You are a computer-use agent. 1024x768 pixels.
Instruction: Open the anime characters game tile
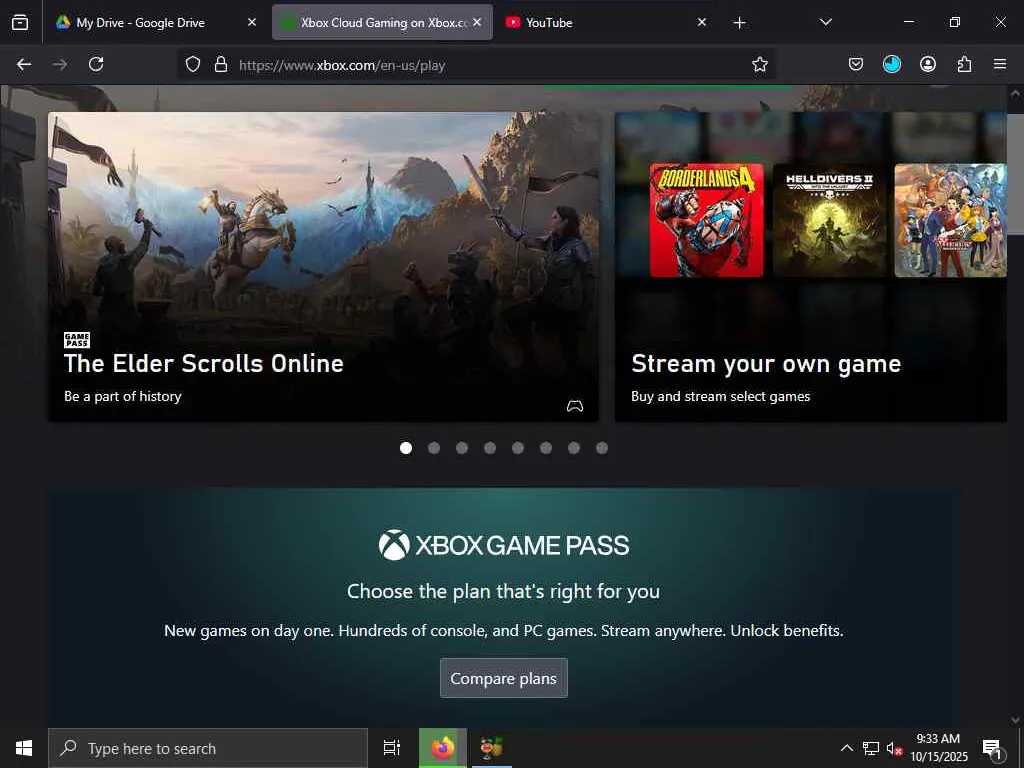(950, 221)
